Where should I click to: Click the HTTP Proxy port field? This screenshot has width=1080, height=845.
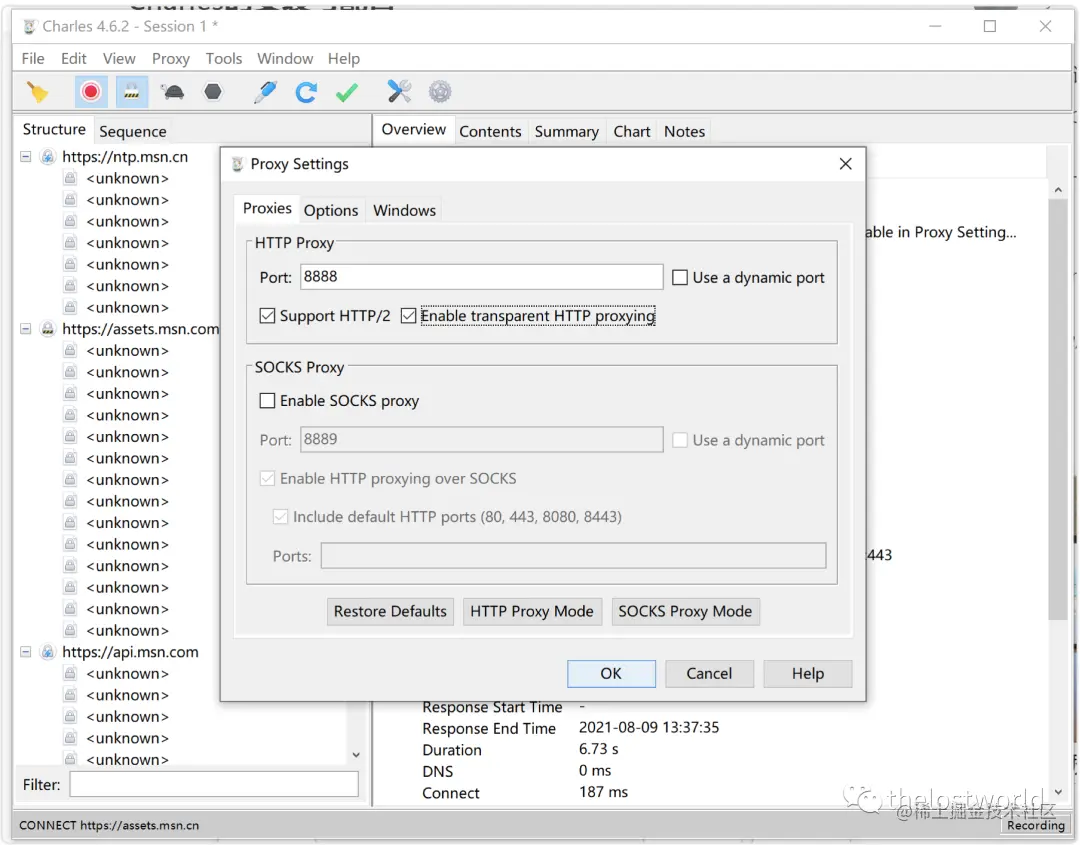pyautogui.click(x=481, y=277)
